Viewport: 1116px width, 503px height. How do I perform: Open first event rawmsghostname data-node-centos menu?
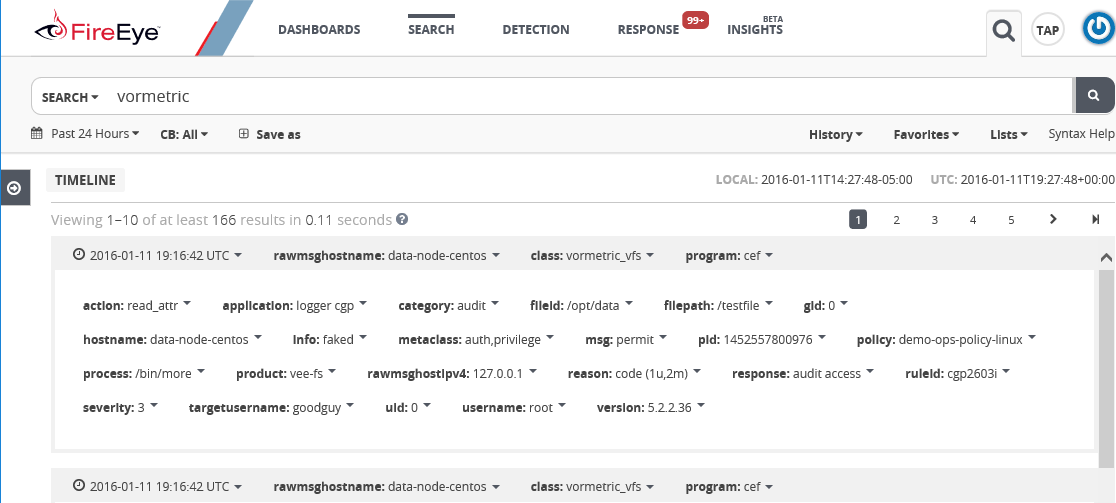coord(387,255)
